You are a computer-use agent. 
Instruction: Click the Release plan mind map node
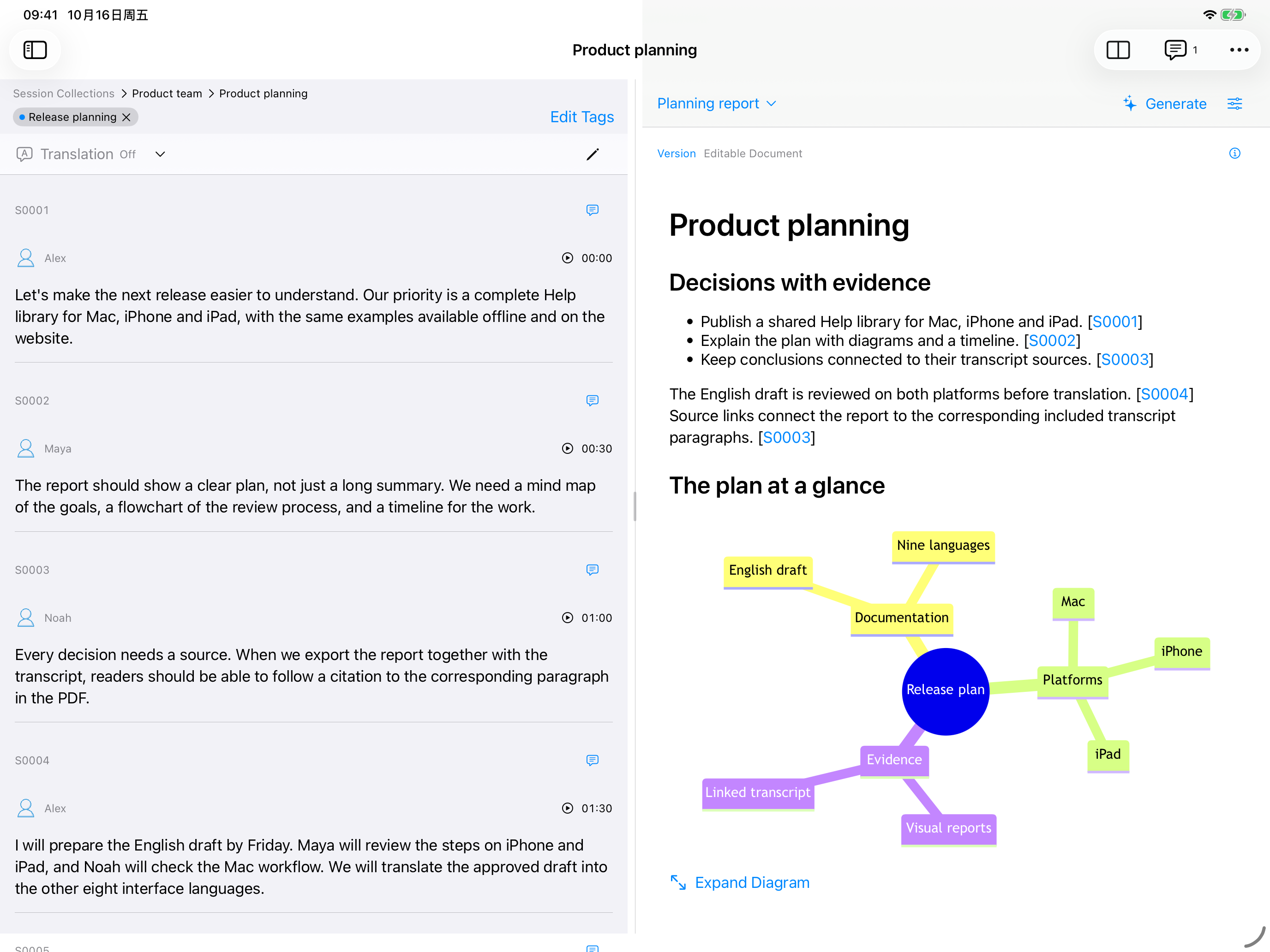click(945, 690)
